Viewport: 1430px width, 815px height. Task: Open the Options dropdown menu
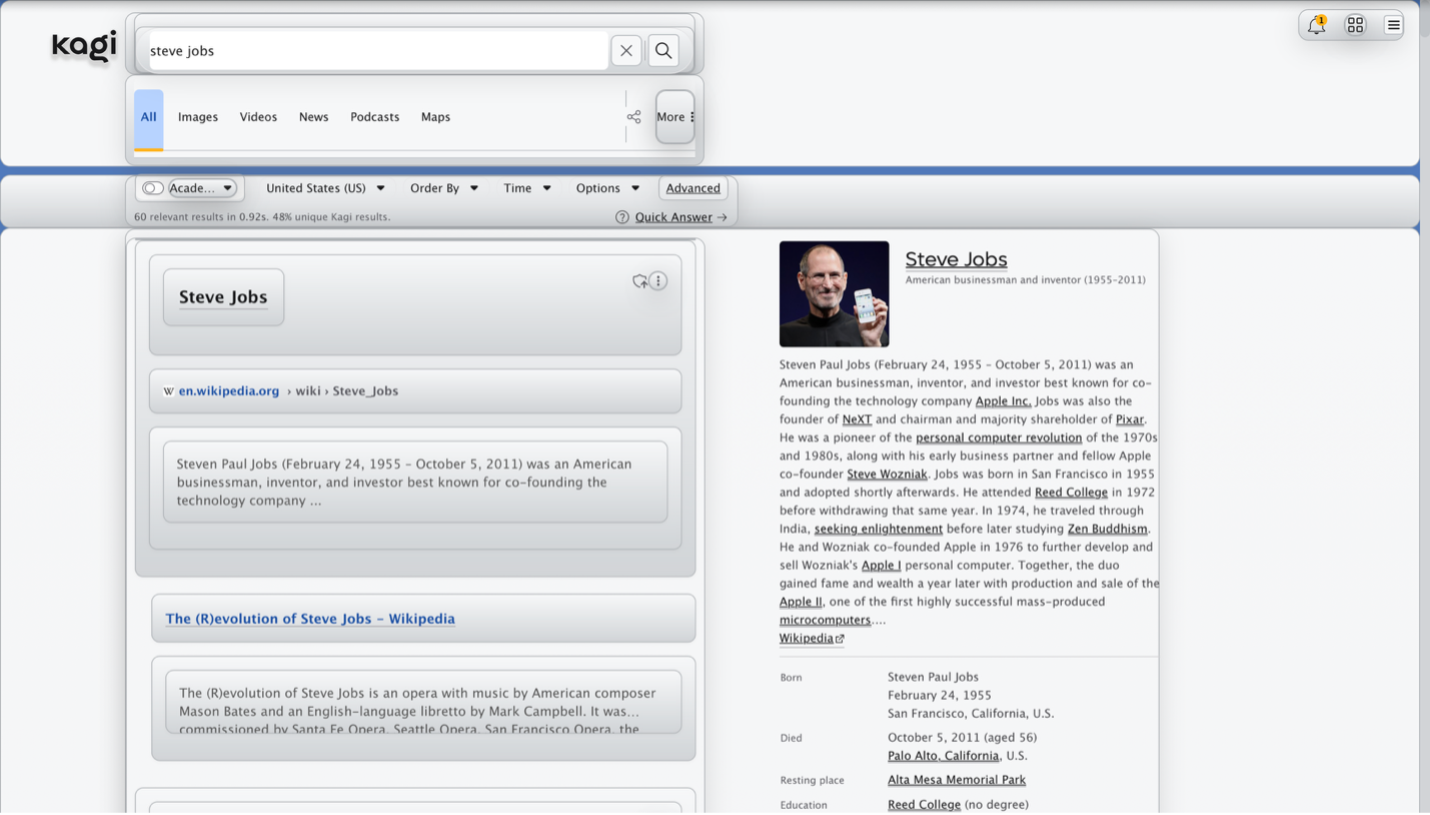pos(606,188)
